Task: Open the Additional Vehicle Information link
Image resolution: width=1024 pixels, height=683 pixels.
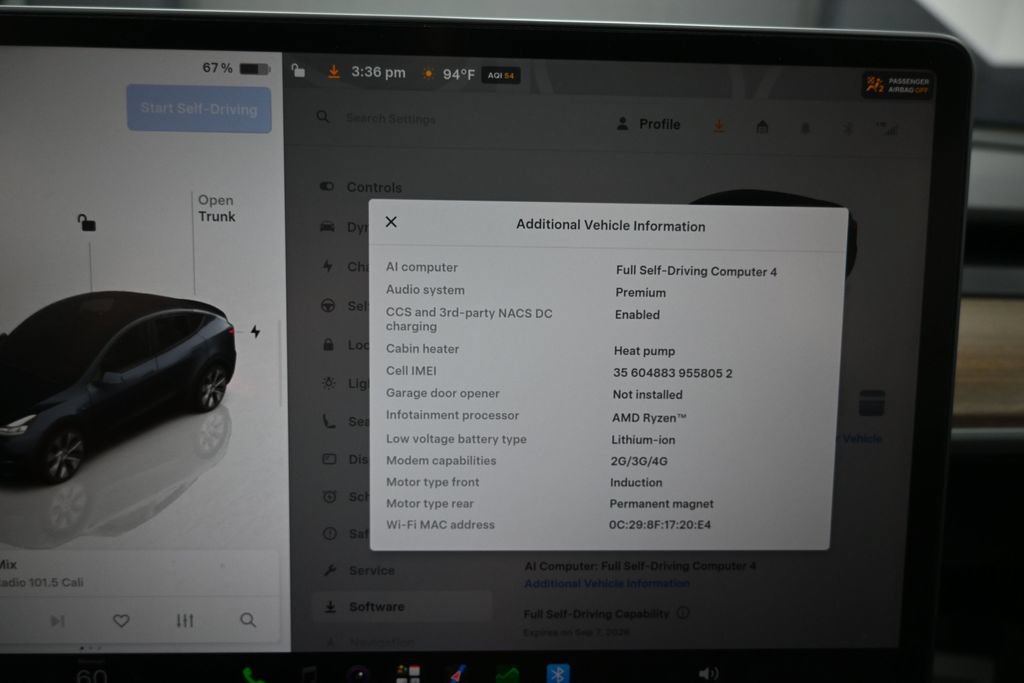Action: [607, 583]
